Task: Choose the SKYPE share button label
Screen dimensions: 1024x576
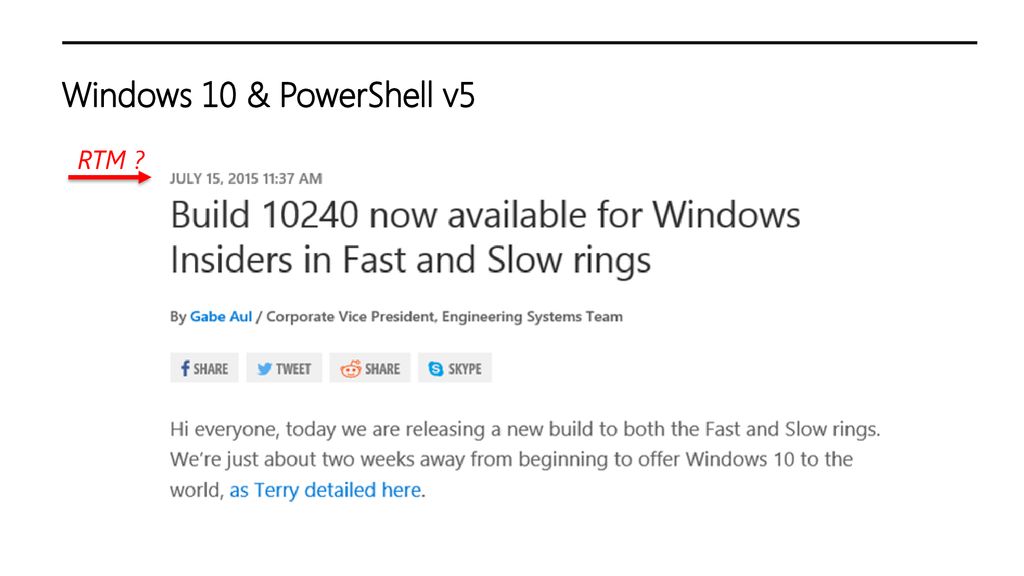Action: pos(465,369)
